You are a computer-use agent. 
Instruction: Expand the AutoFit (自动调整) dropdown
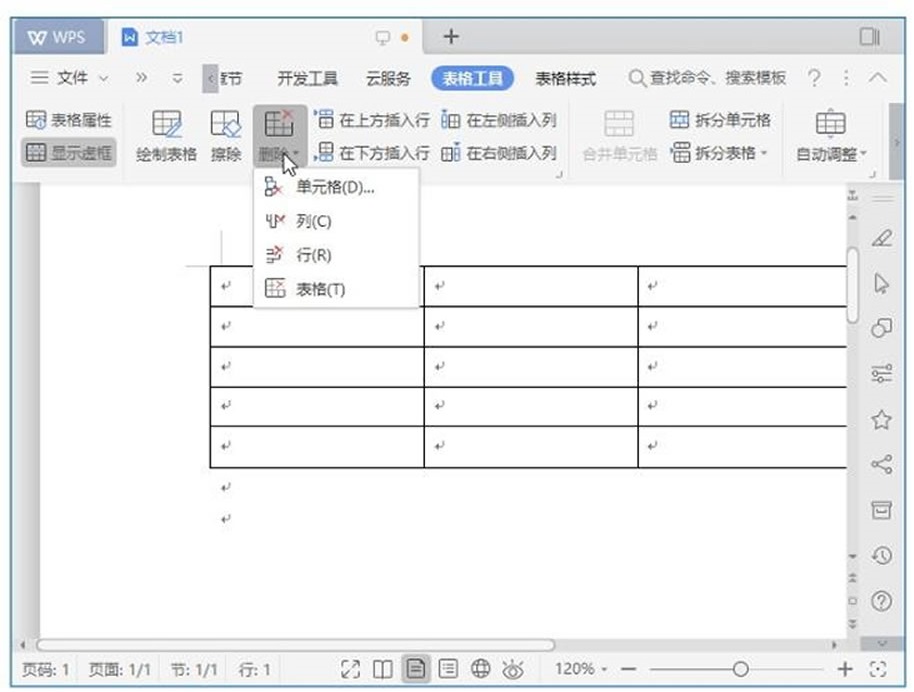[x=831, y=153]
